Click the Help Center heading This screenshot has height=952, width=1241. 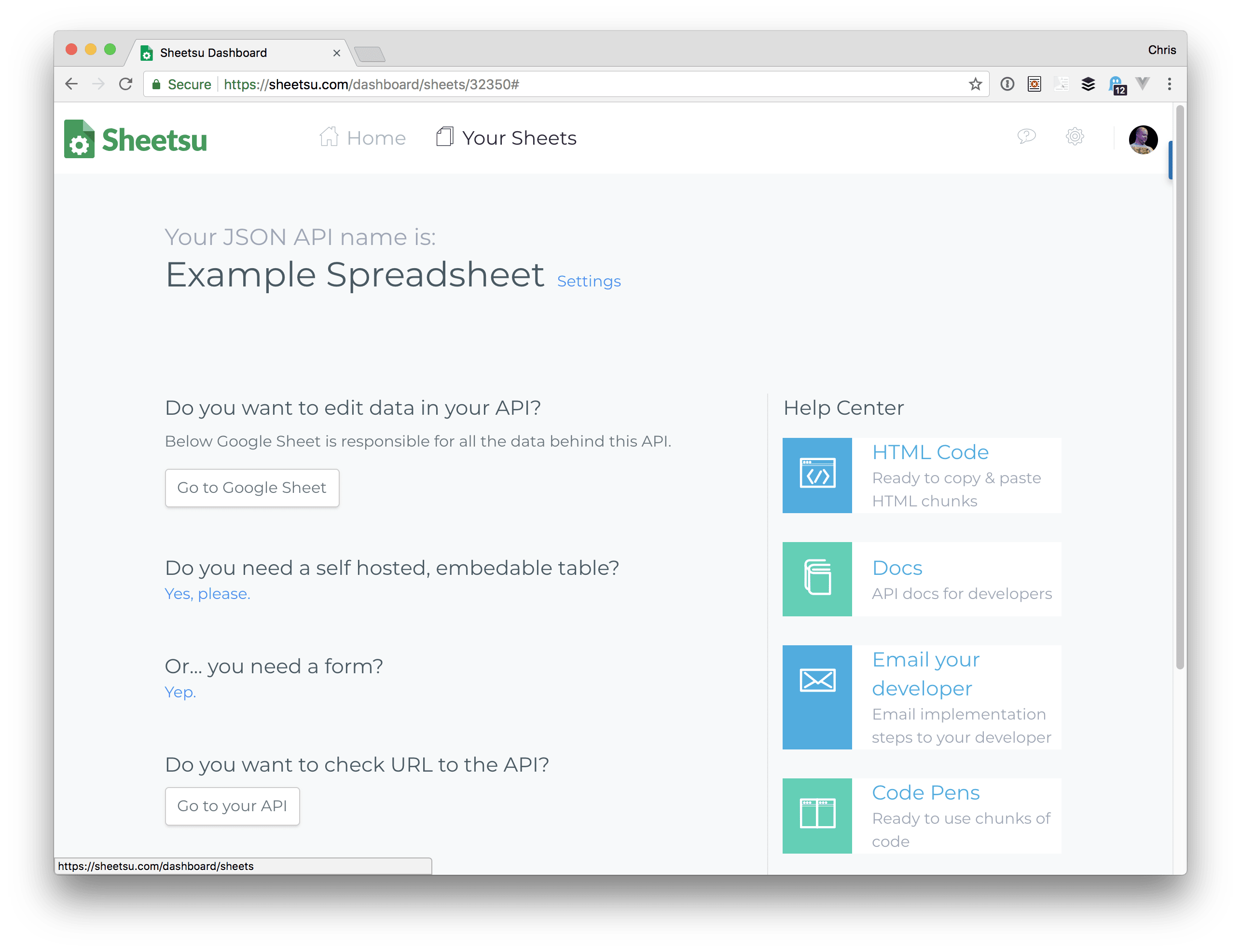(843, 408)
